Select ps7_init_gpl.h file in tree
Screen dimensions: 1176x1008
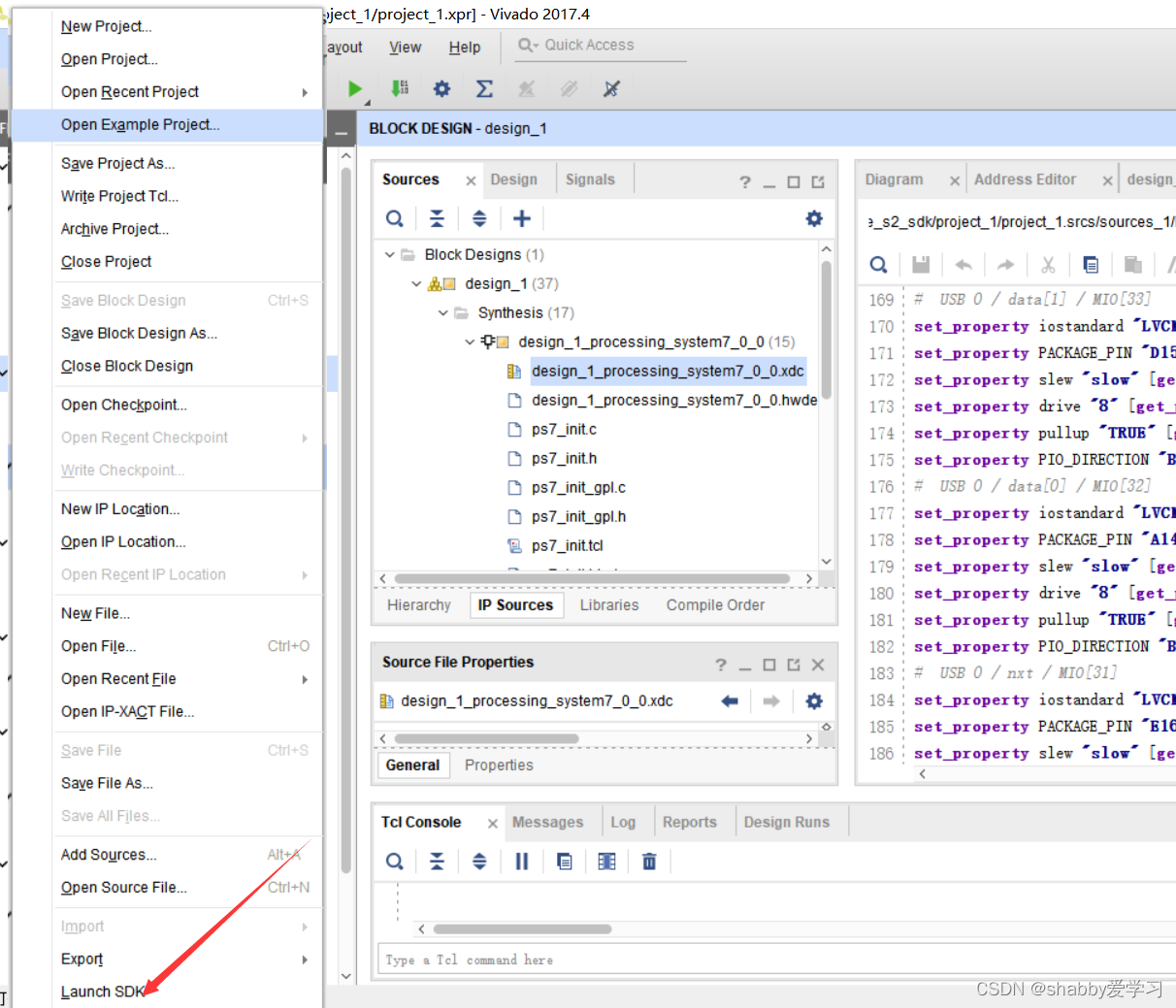click(578, 517)
